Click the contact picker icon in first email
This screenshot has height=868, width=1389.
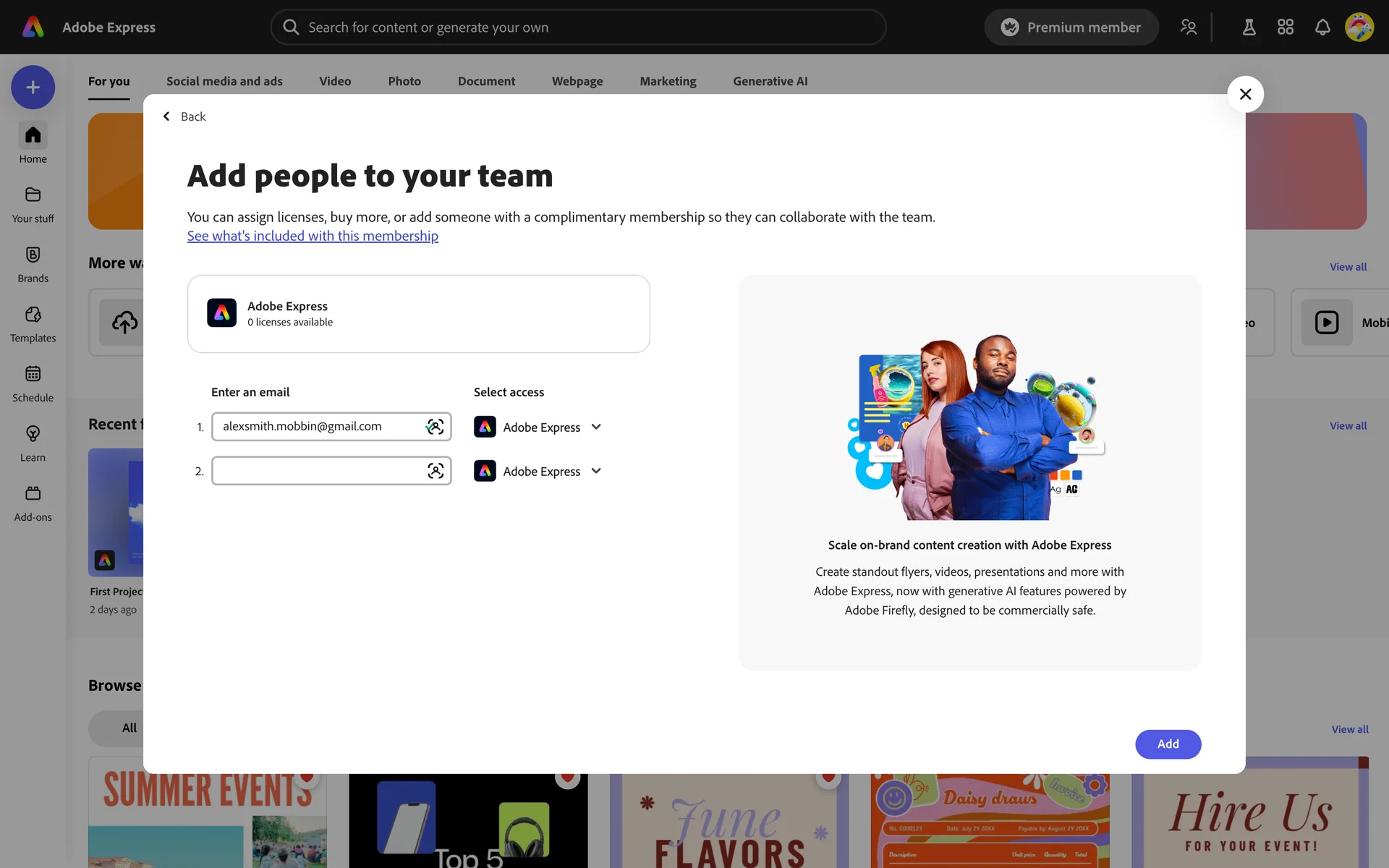pos(435,427)
